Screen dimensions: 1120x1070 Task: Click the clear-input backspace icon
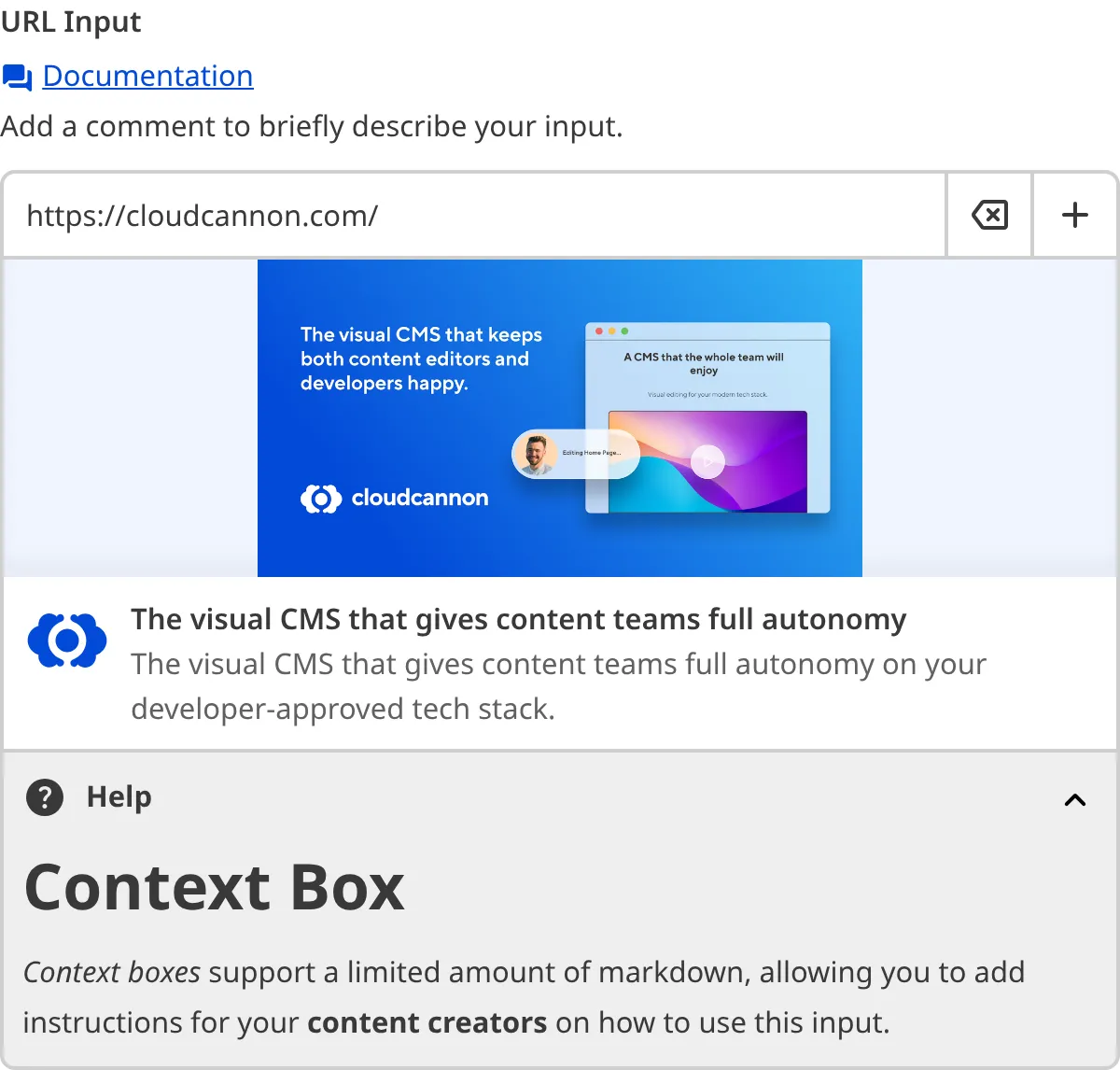coord(989,215)
